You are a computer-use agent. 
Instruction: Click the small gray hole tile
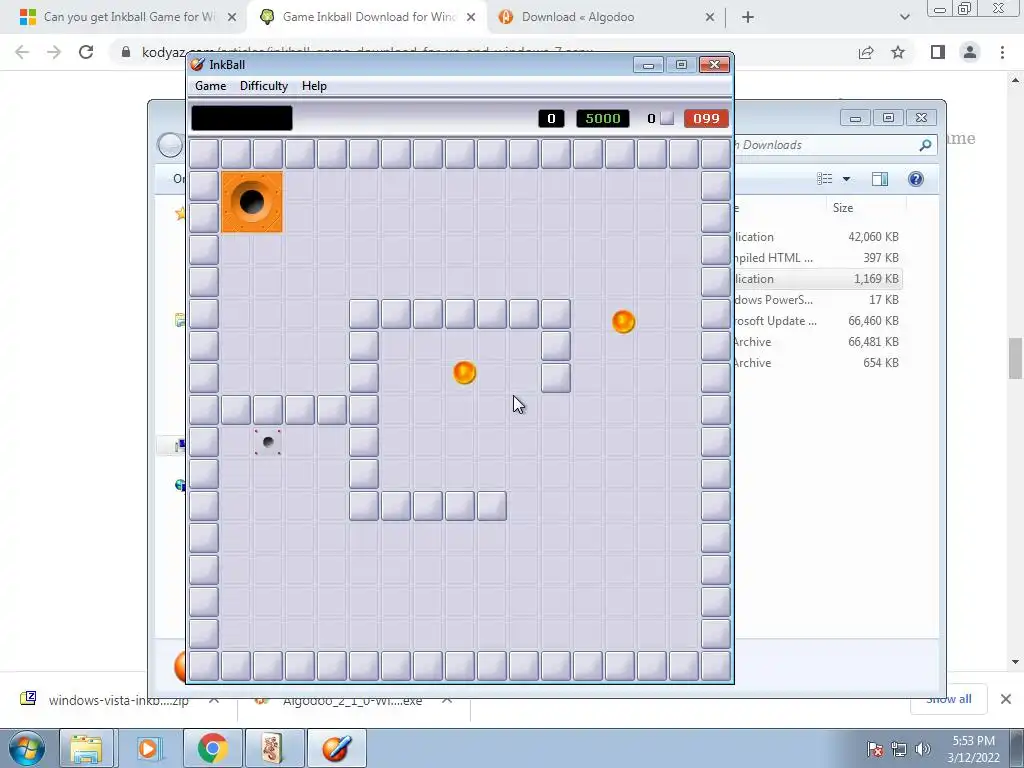[268, 442]
